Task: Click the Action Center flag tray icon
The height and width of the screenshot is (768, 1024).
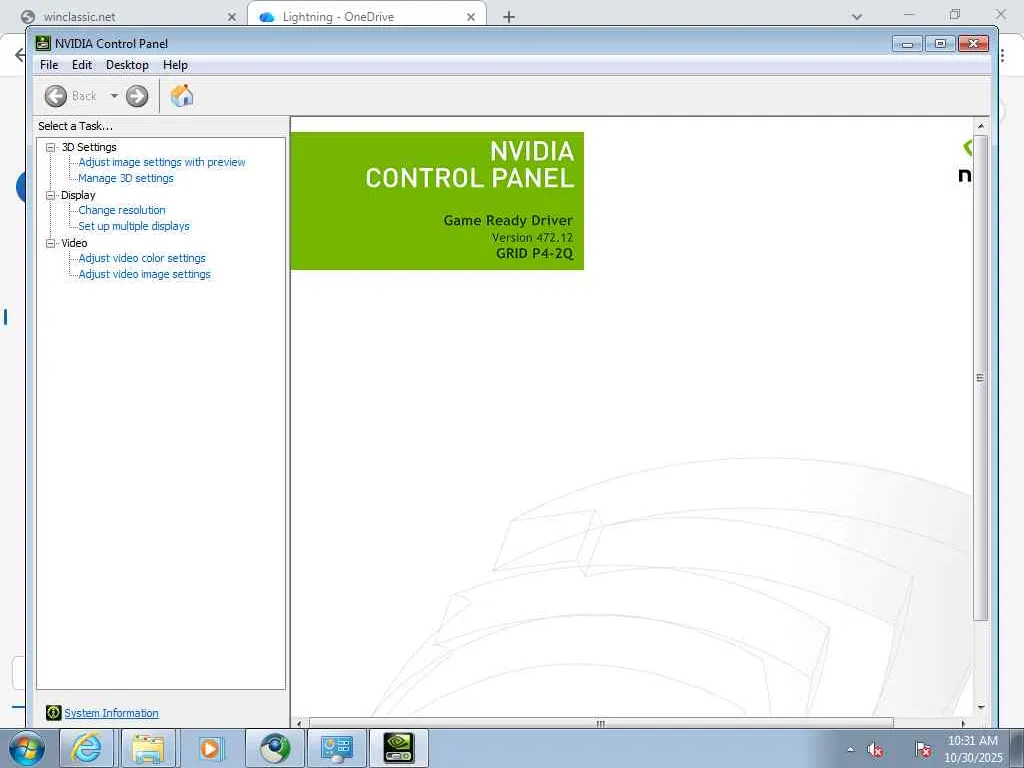Action: click(x=923, y=749)
